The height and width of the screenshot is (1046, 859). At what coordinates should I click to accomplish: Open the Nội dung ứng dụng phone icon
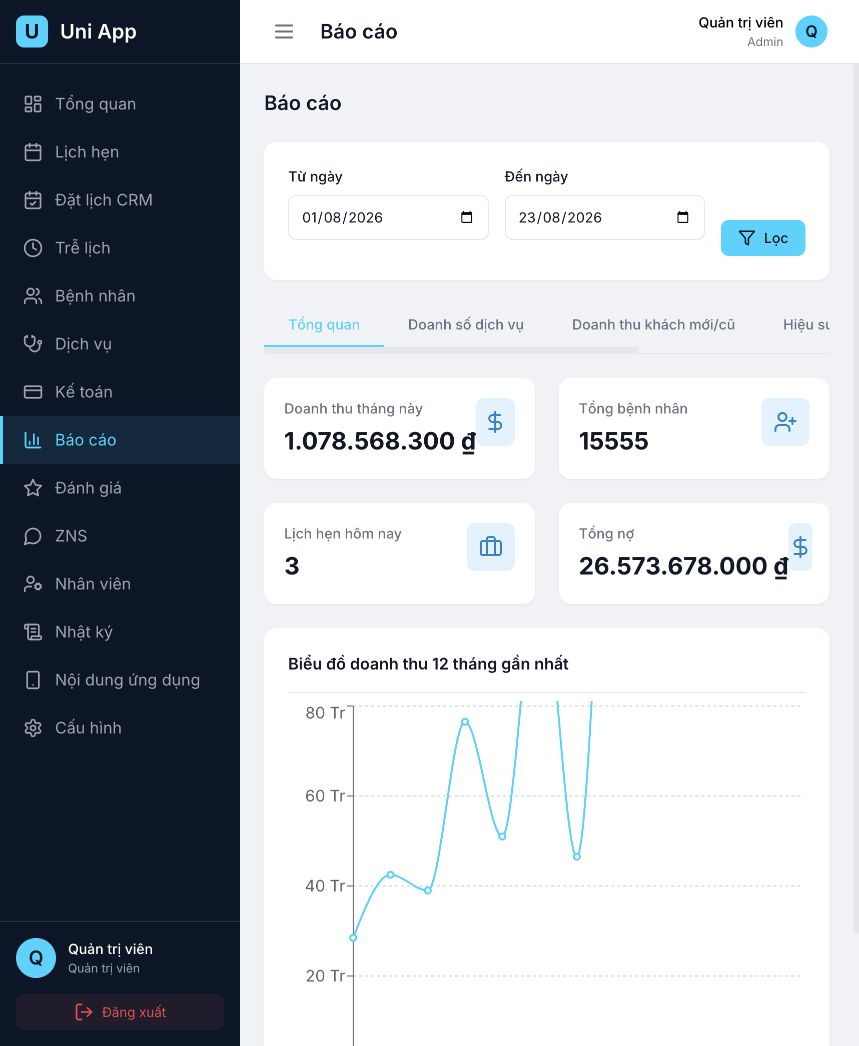tap(33, 680)
